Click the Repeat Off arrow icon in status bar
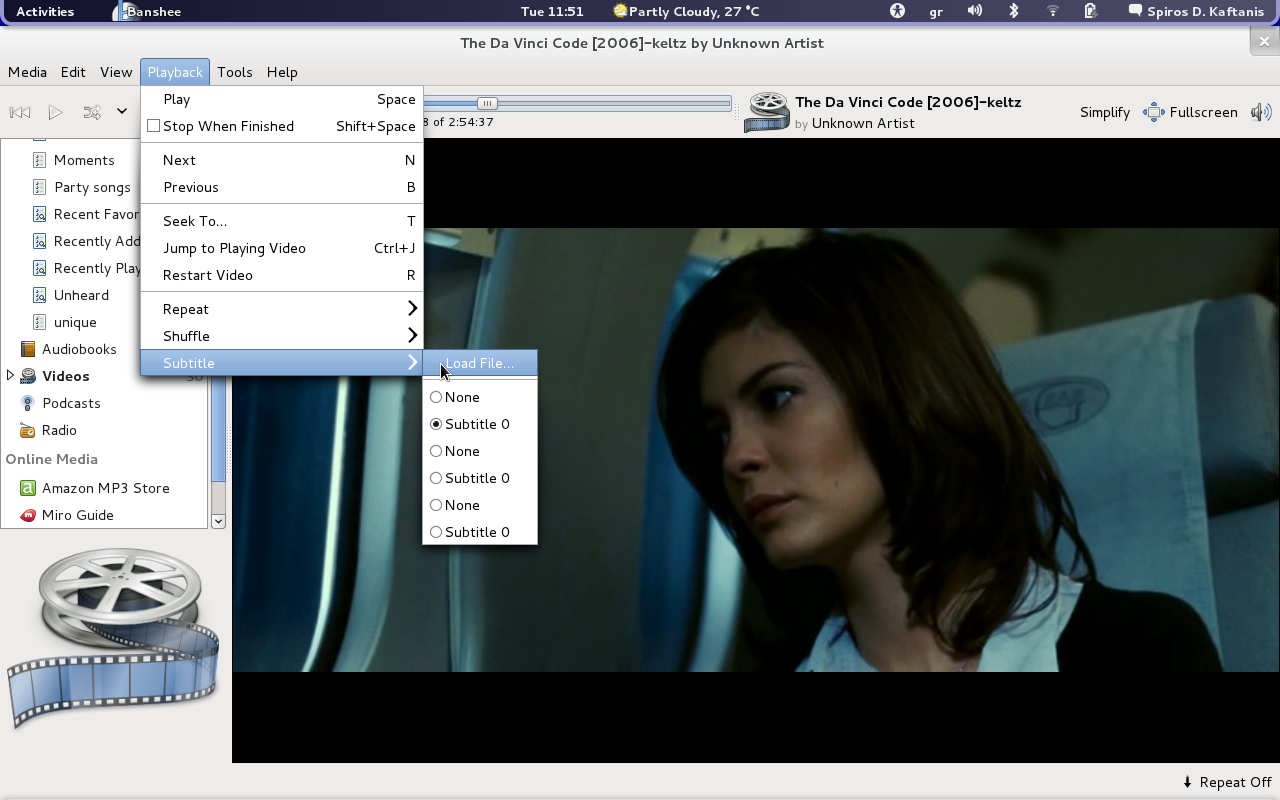The image size is (1280, 800). [x=1187, y=782]
